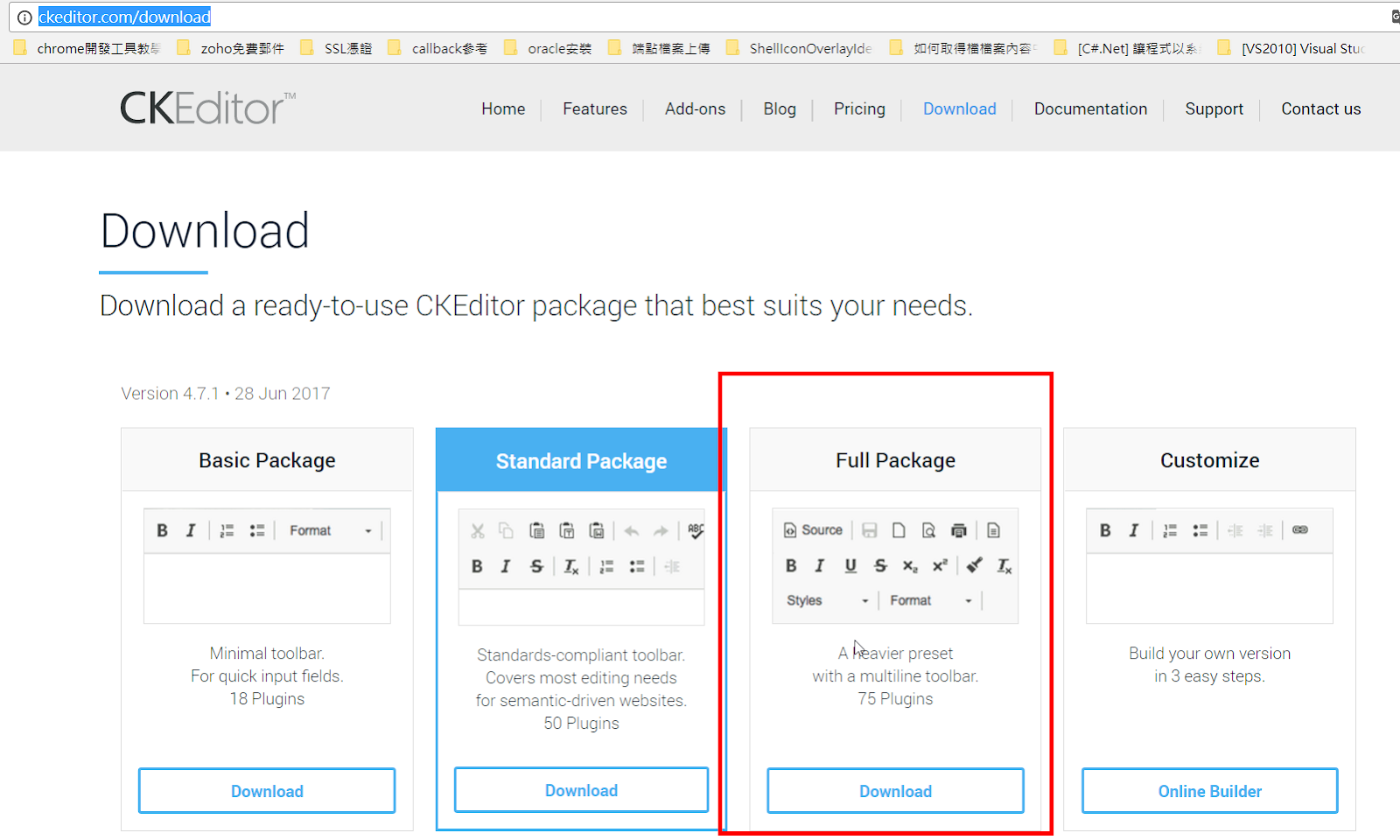1400x840 pixels.
Task: Click bulleted list icon in Basic Package preview
Action: point(257,530)
